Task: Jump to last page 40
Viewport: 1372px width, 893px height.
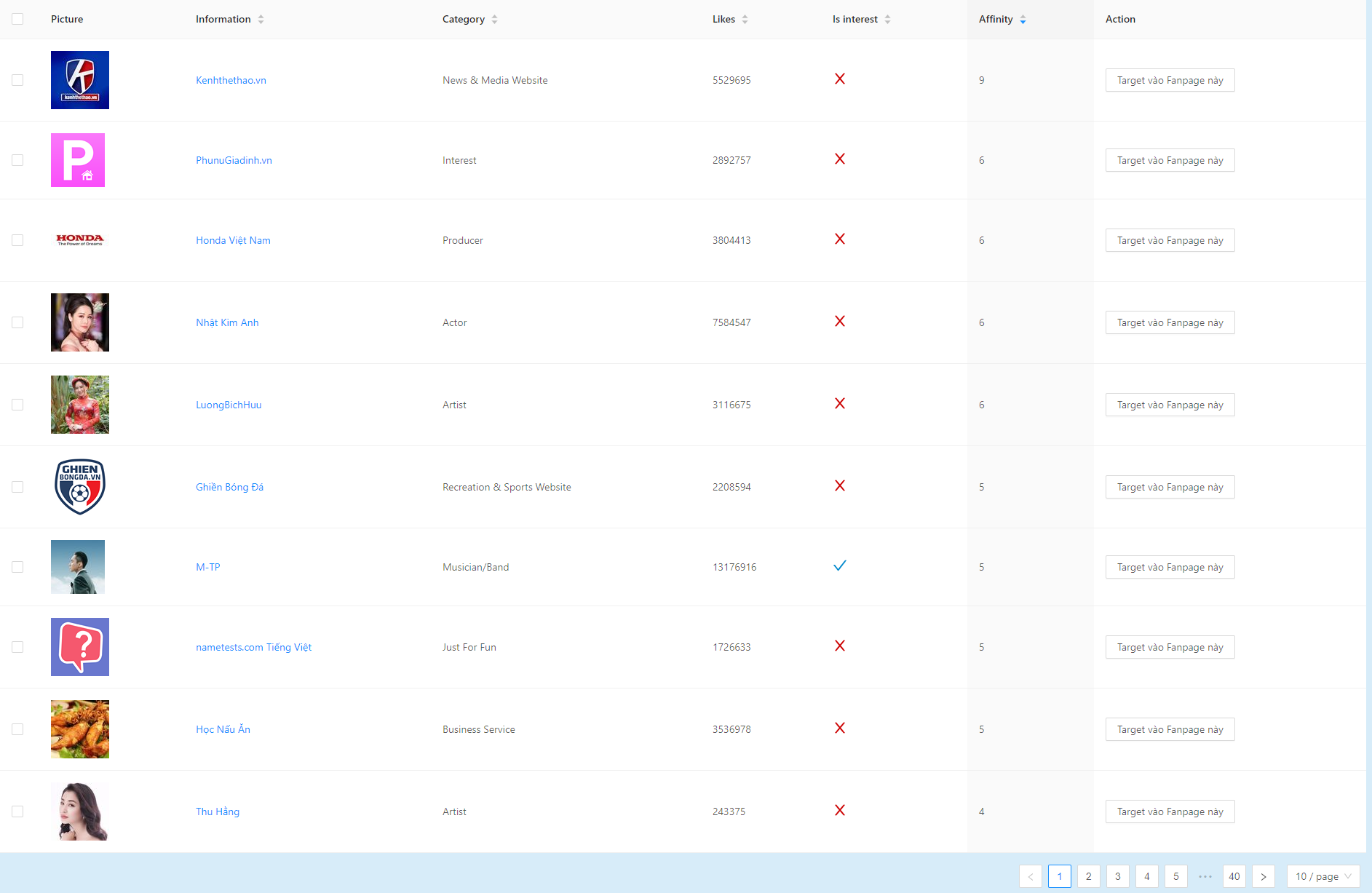Action: point(1234,876)
